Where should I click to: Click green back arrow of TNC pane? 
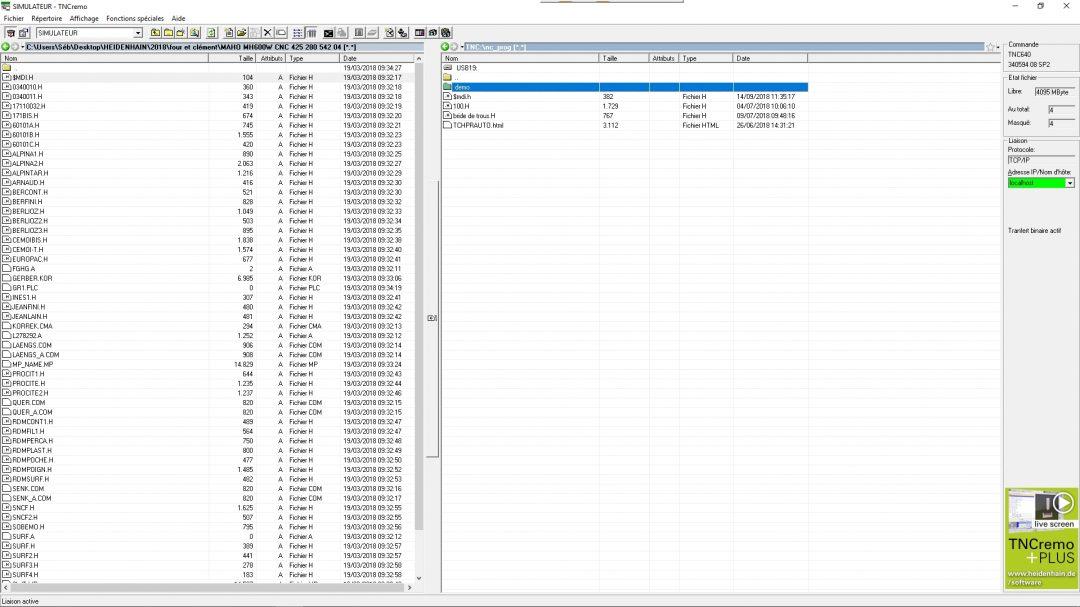[445, 47]
